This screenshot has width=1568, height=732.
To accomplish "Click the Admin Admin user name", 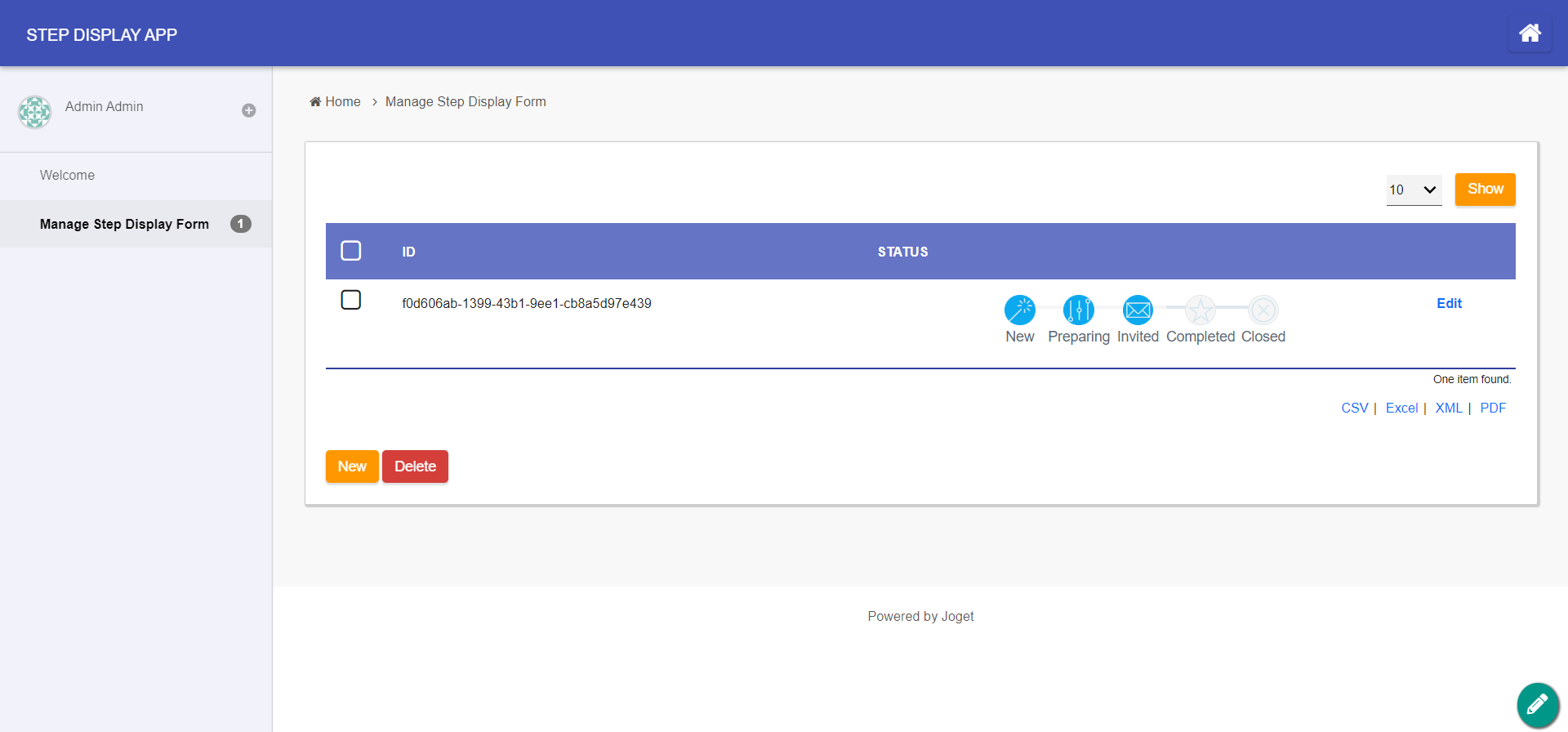I will pos(105,106).
